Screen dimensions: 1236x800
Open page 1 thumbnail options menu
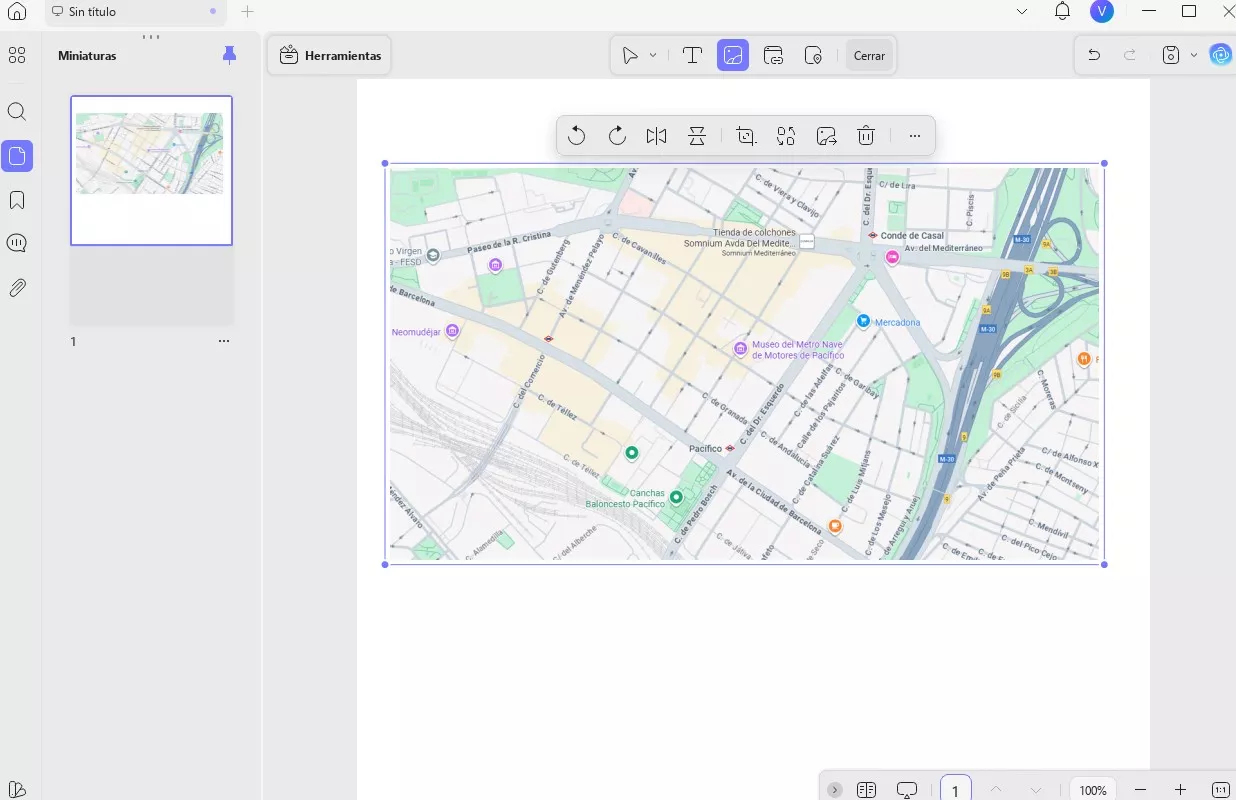pyautogui.click(x=224, y=341)
